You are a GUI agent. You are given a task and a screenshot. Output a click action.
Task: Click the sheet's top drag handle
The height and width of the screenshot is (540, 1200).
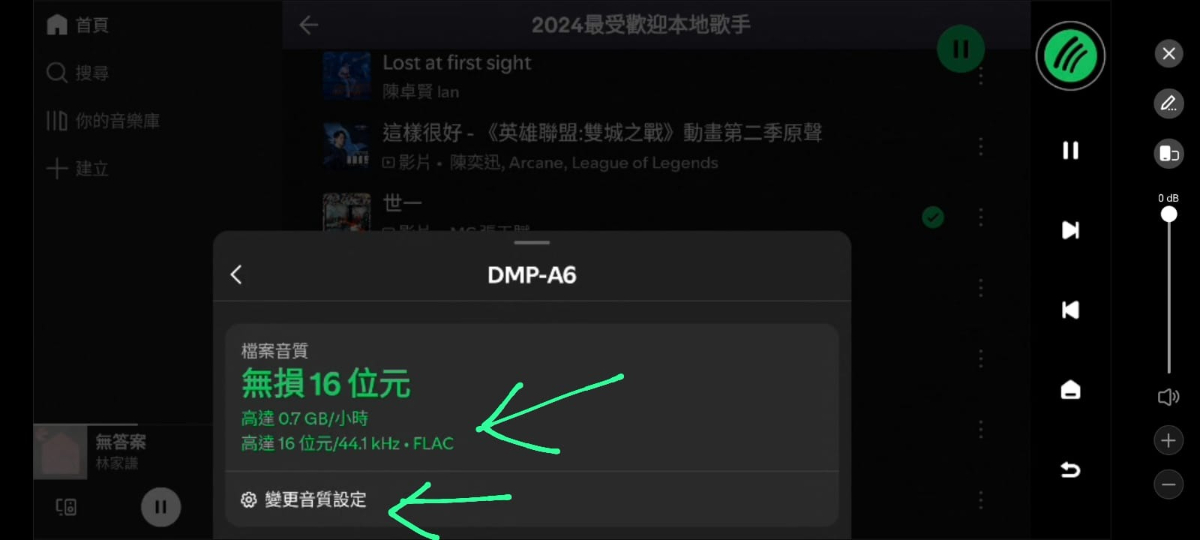click(x=533, y=242)
